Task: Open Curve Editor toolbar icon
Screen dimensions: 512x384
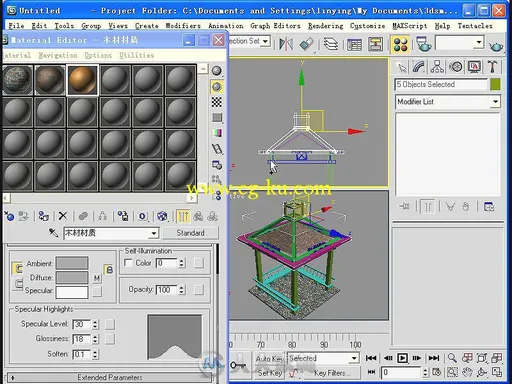Action: pos(354,44)
